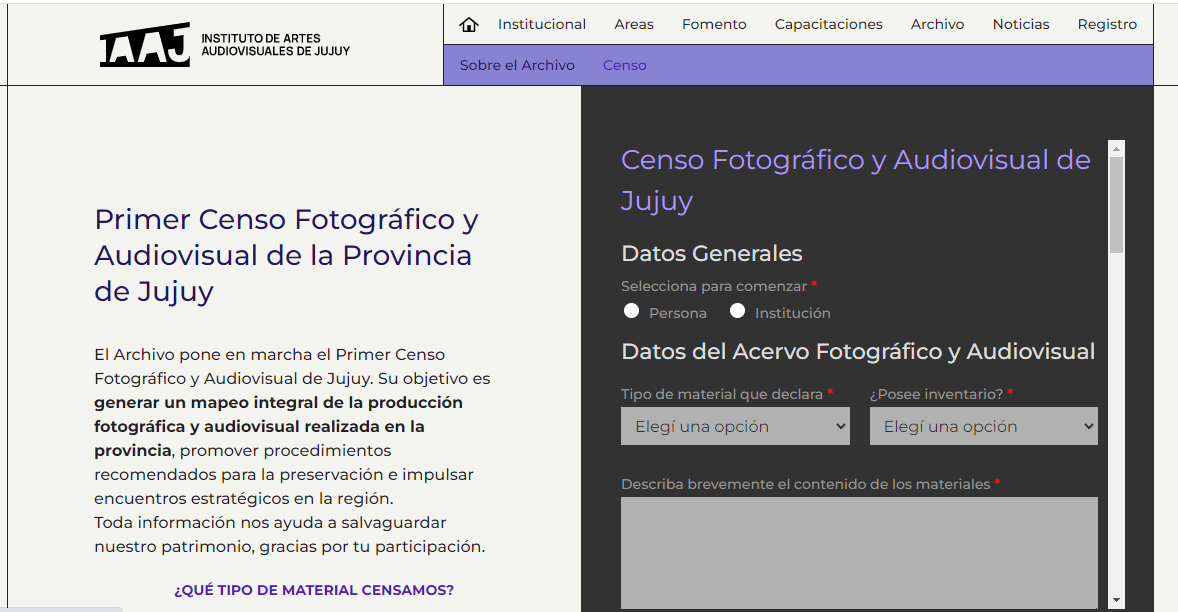The width and height of the screenshot is (1178, 612).
Task: Click the home icon in navigation bar
Action: (x=469, y=25)
